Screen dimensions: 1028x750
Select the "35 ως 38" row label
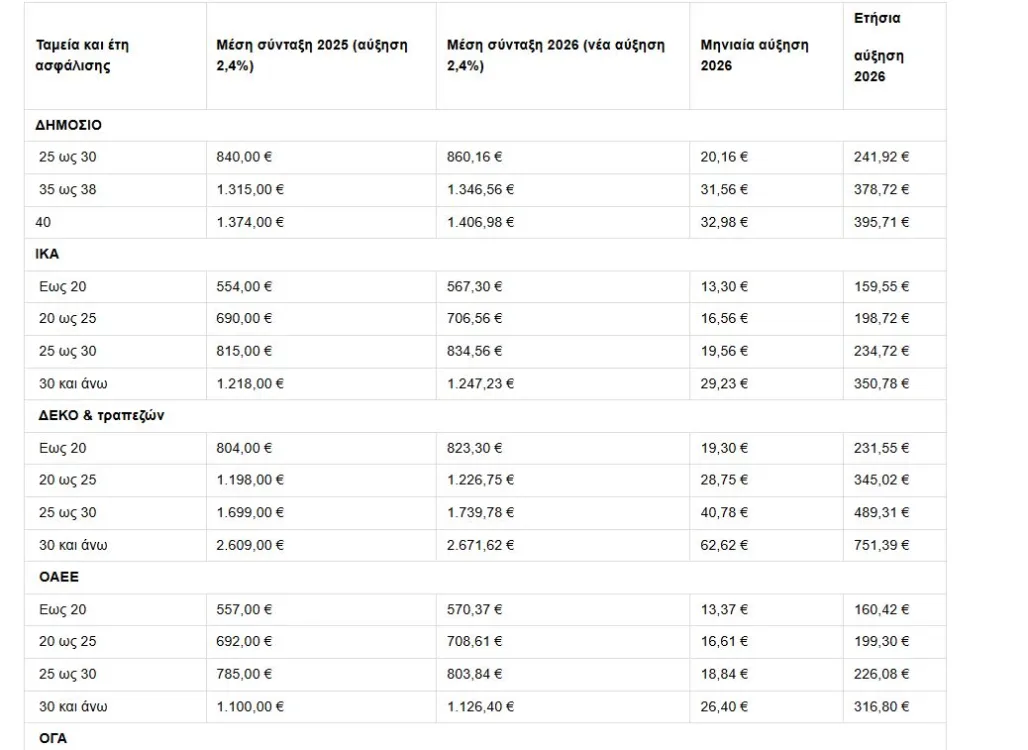coord(67,190)
